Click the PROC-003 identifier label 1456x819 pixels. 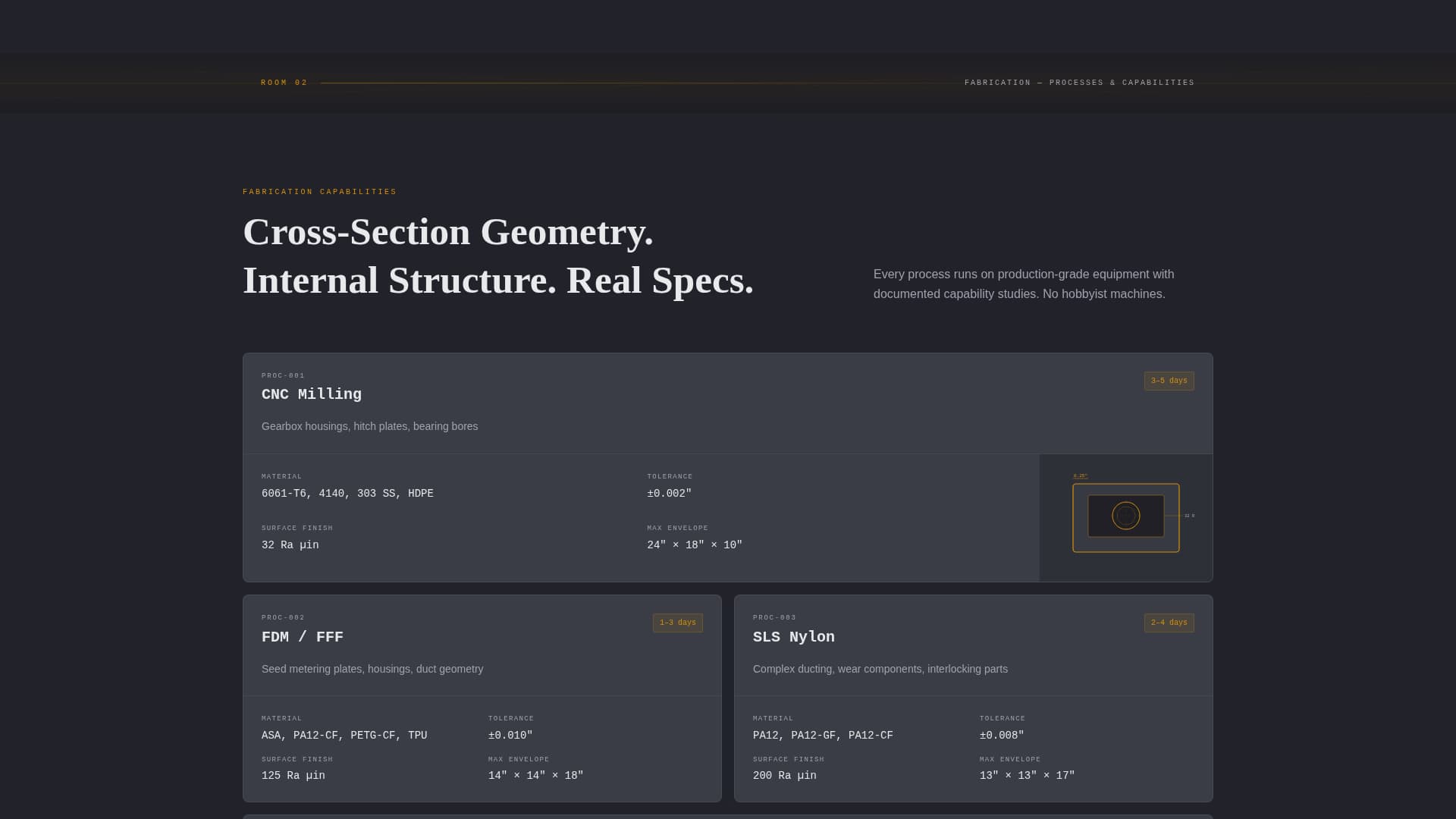point(774,617)
